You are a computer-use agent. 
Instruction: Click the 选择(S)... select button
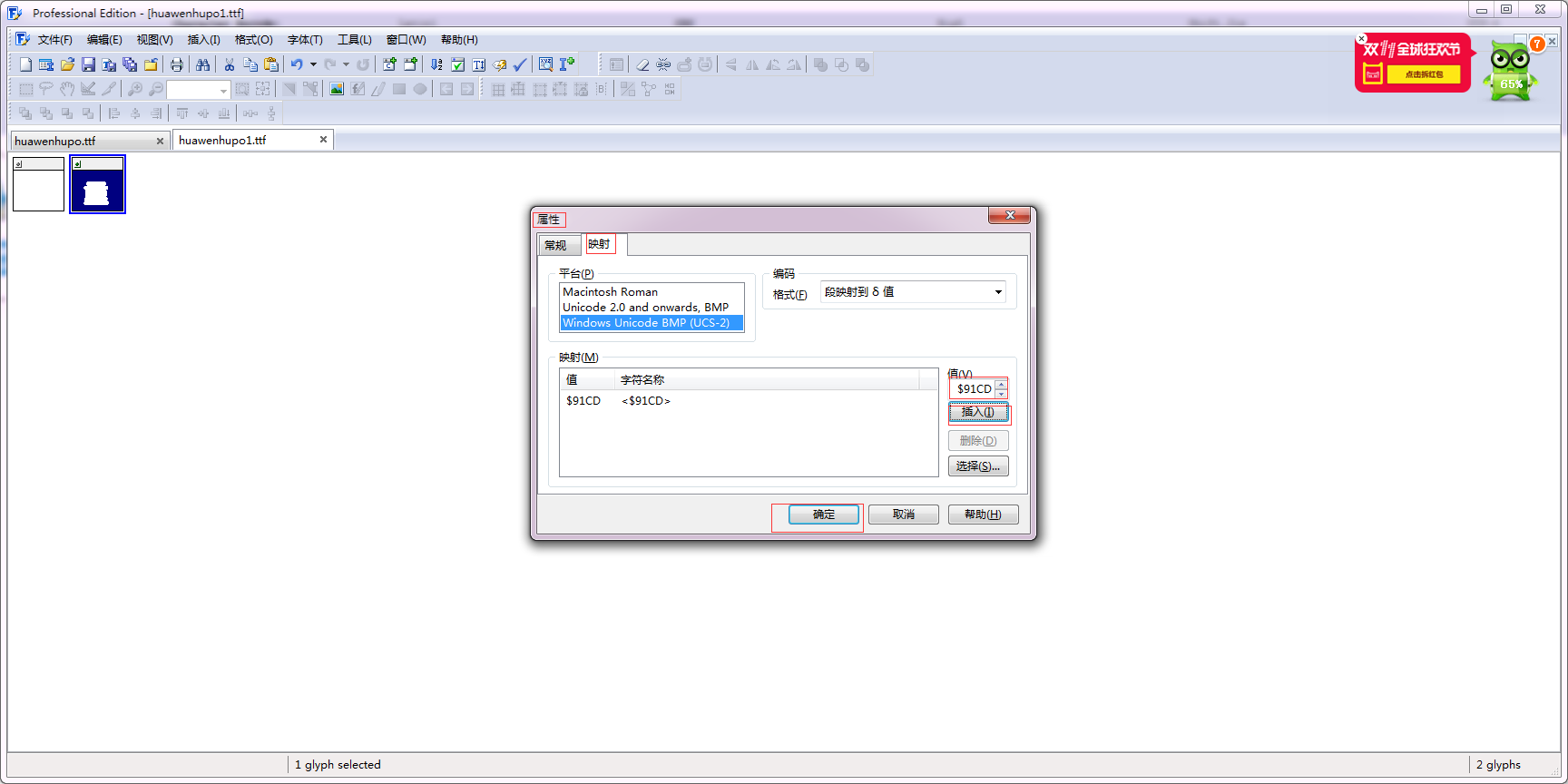(x=978, y=466)
